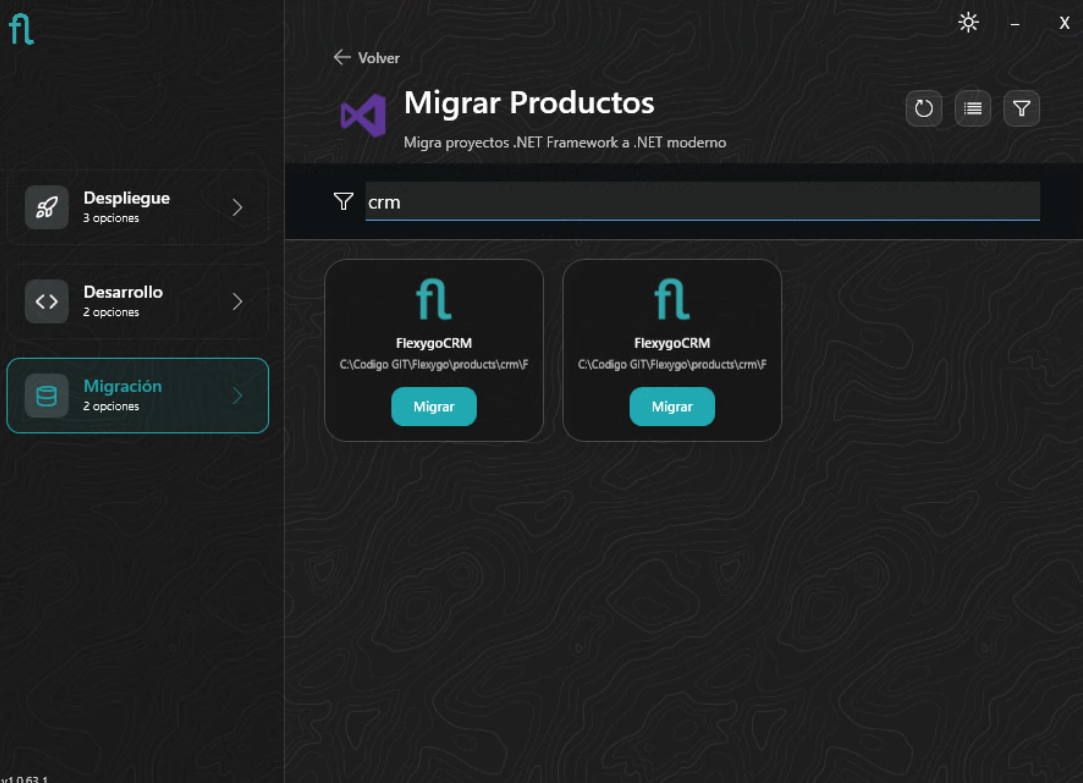Viewport: 1083px width, 783px height.
Task: Click the version label v1.0.63.1
Action: pos(24,778)
